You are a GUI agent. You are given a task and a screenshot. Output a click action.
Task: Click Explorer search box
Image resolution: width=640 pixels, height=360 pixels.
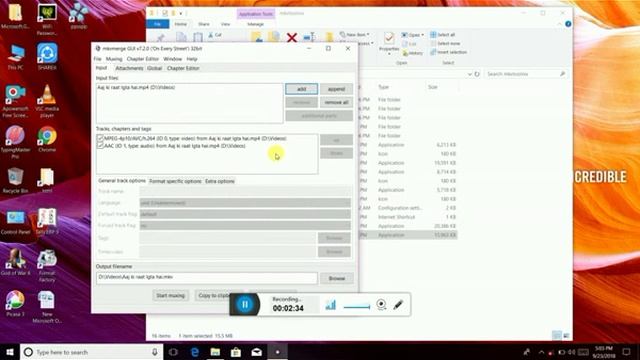point(526,74)
